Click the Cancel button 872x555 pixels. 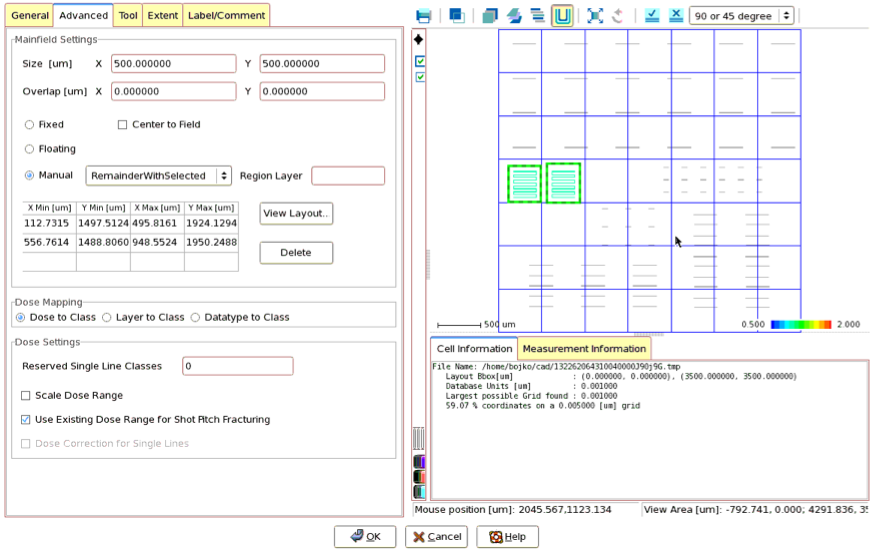tap(436, 537)
